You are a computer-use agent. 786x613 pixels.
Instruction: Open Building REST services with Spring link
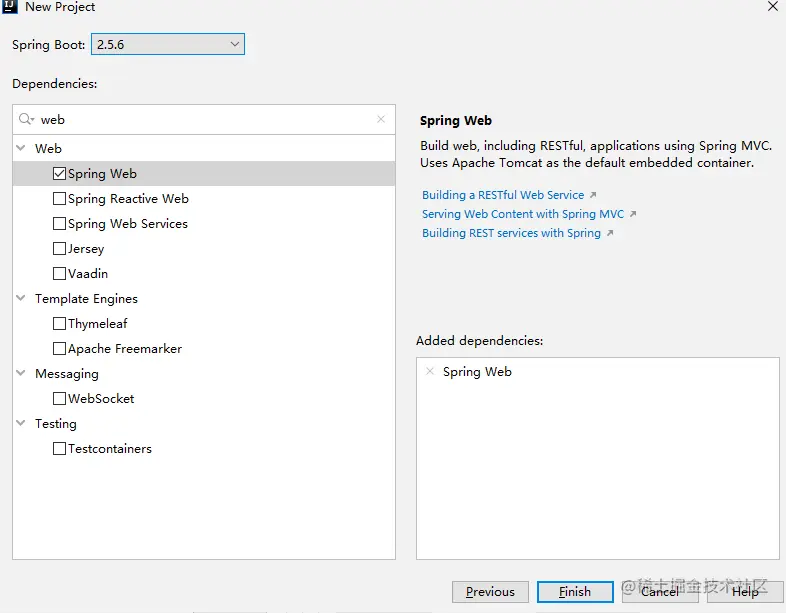click(x=511, y=233)
